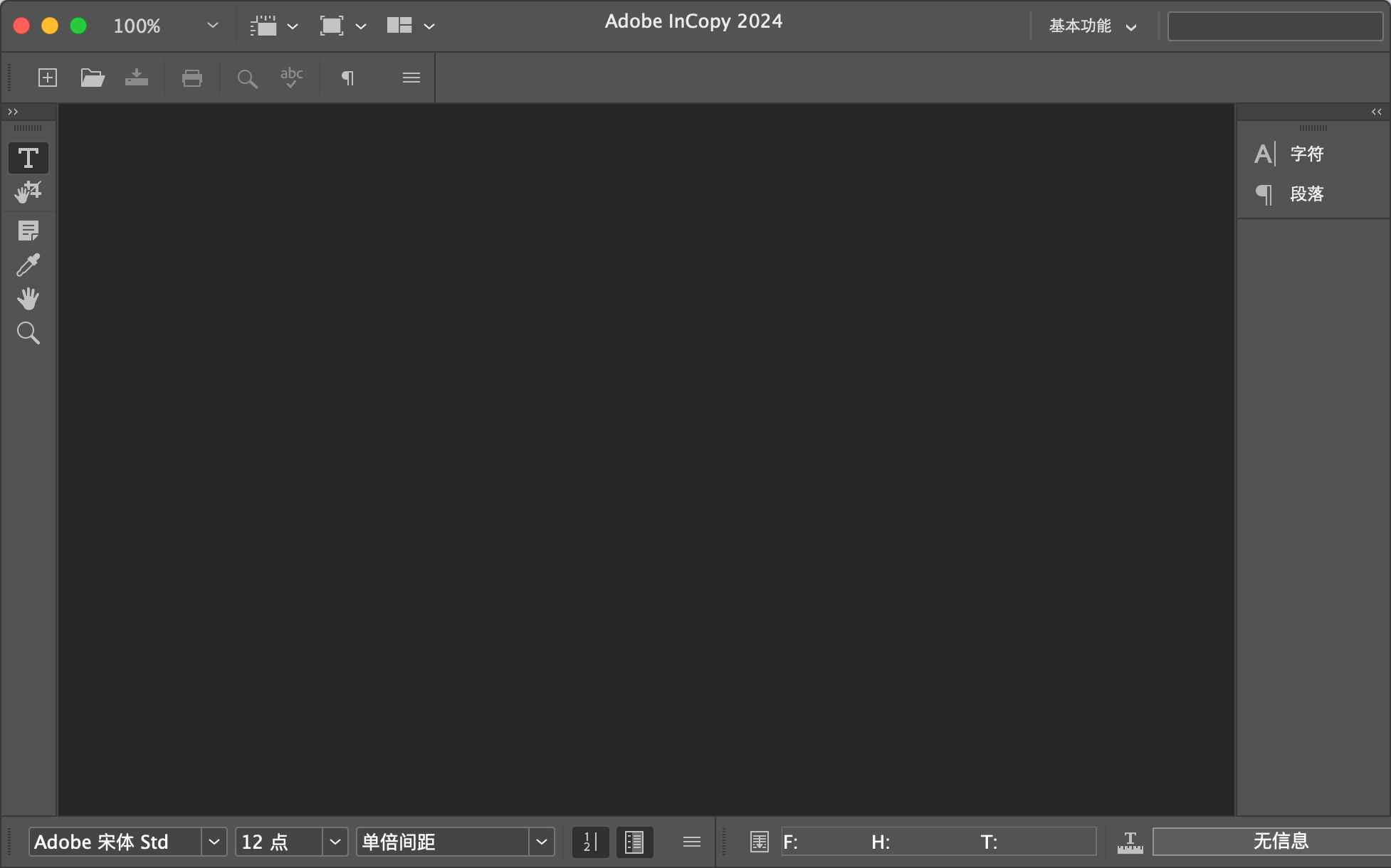Open the 段落 paragraph panel

[x=1306, y=194]
